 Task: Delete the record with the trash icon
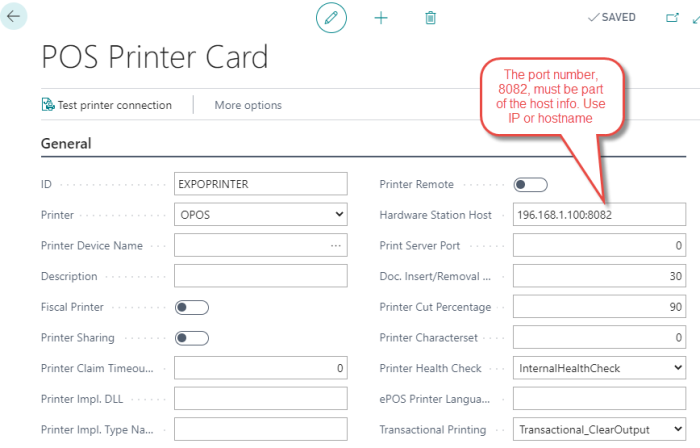pos(430,18)
